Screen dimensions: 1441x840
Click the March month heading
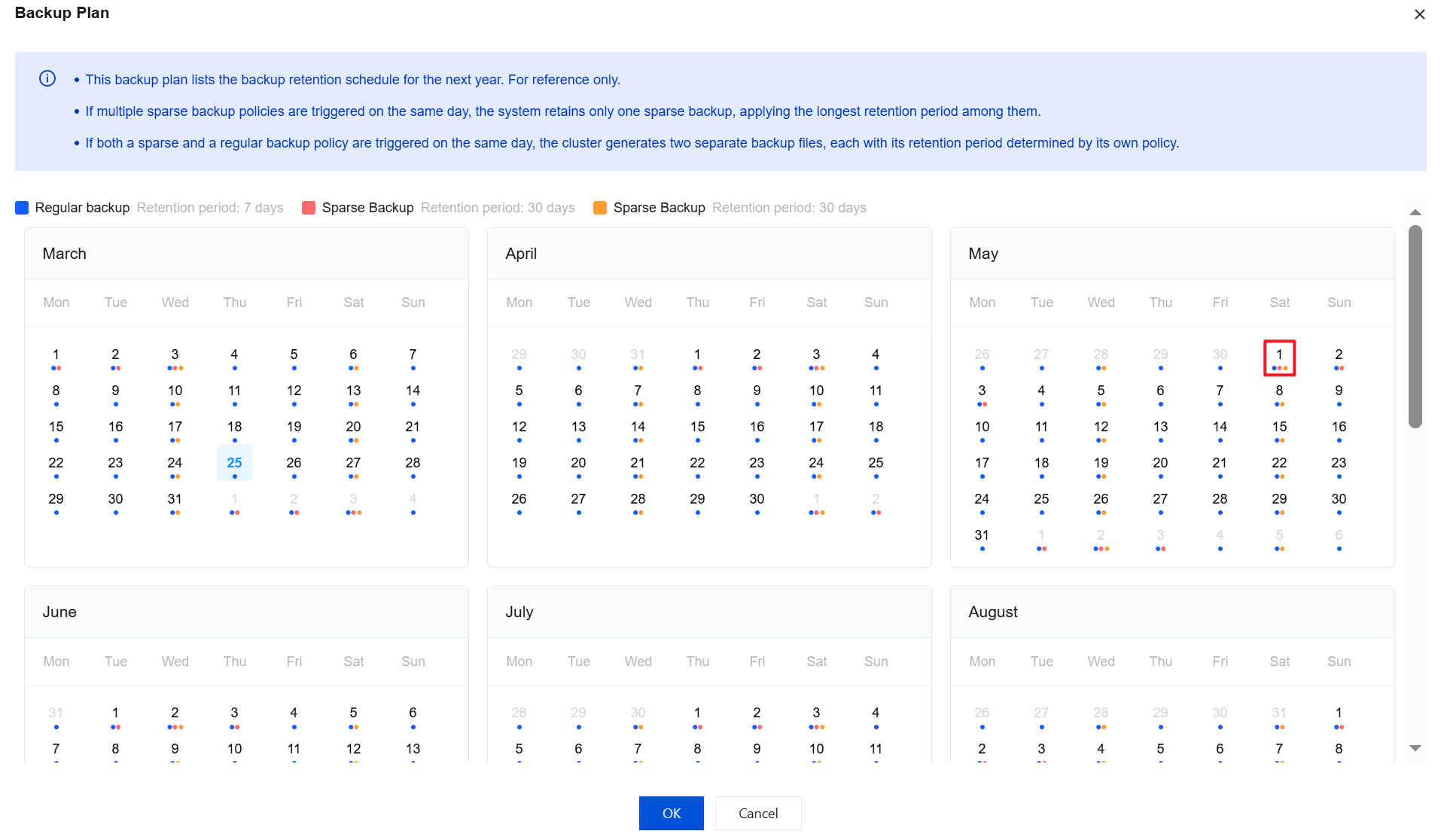(x=65, y=254)
